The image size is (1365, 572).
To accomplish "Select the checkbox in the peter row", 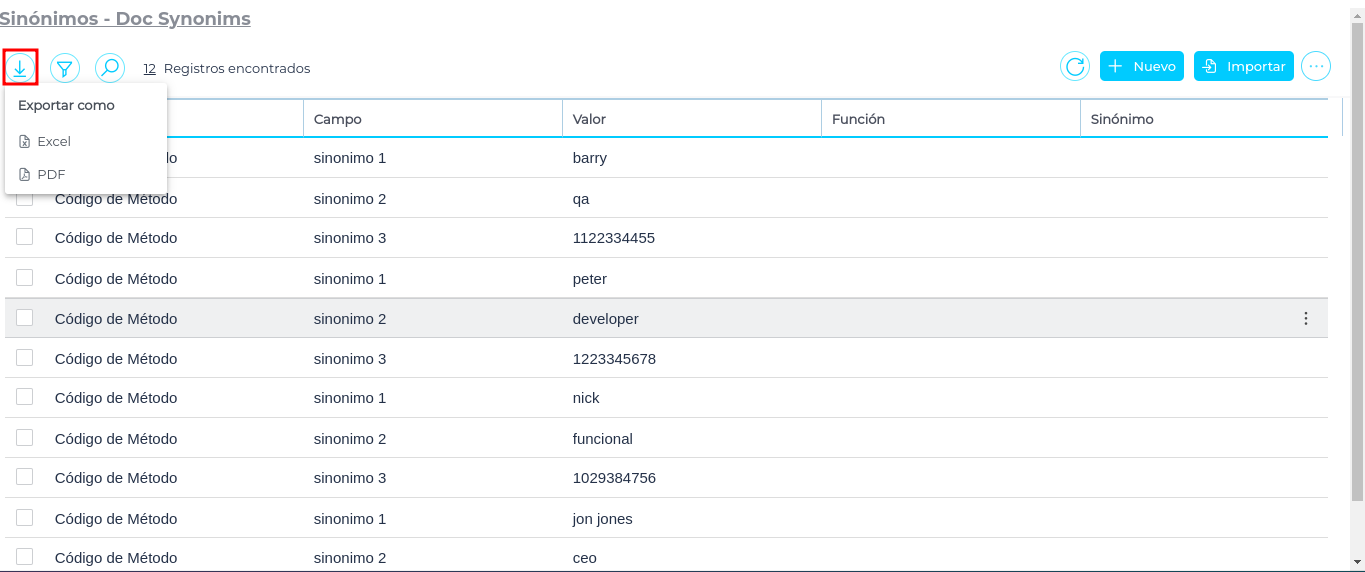I will [25, 277].
